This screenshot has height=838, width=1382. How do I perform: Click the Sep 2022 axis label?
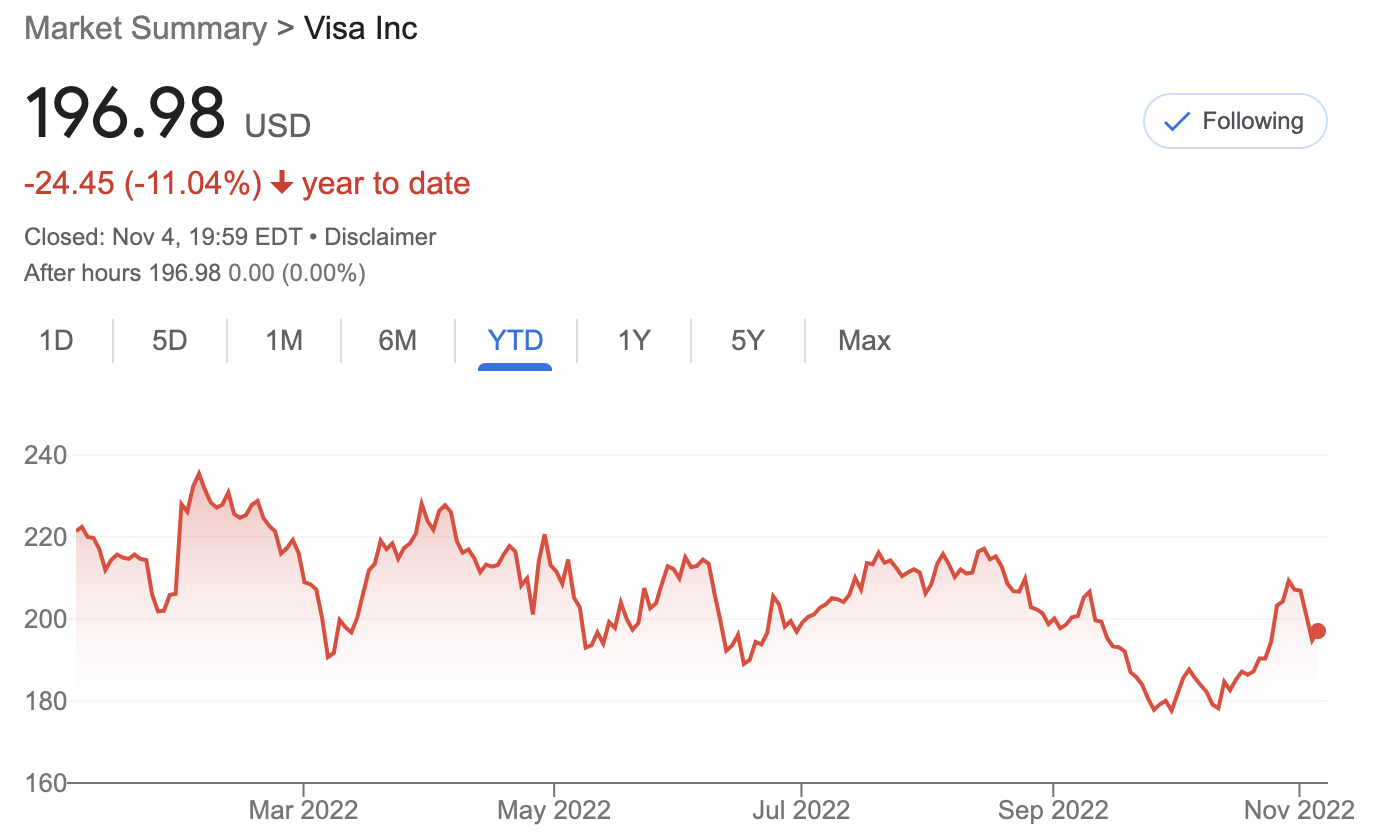[1052, 809]
